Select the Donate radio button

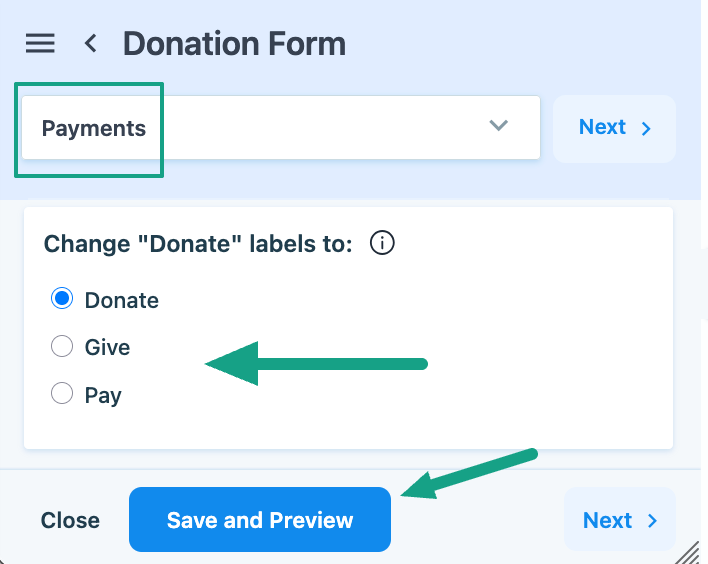[x=62, y=299]
